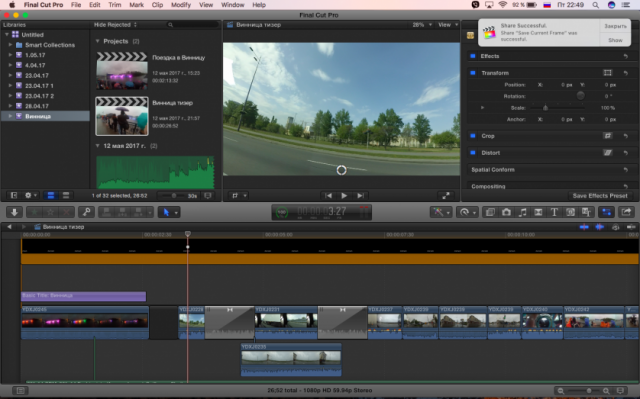Click the Import Media arrow button
This screenshot has height=399, width=640.
coord(14,212)
